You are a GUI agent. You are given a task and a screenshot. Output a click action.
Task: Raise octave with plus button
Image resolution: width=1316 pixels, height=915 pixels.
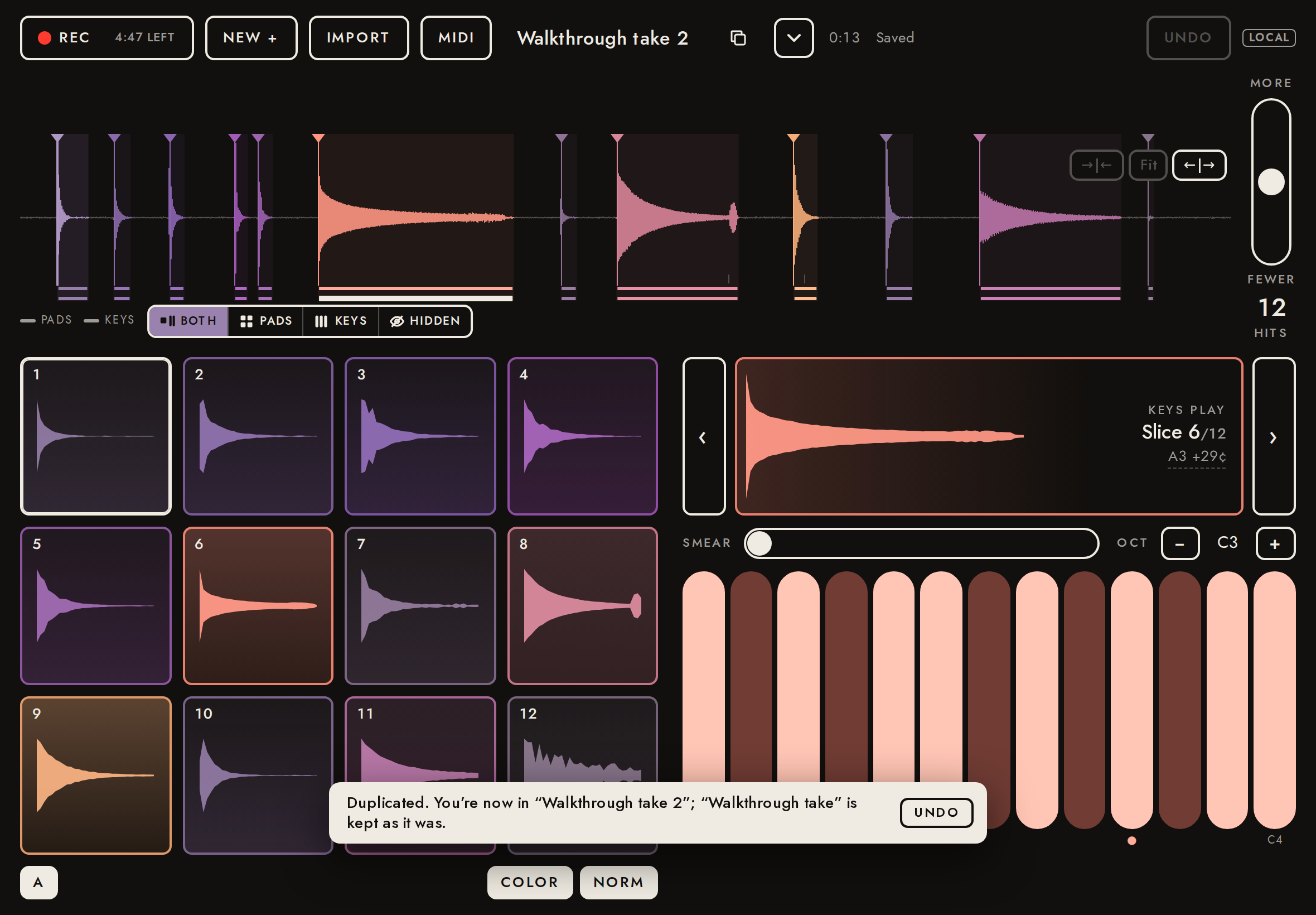pos(1275,543)
